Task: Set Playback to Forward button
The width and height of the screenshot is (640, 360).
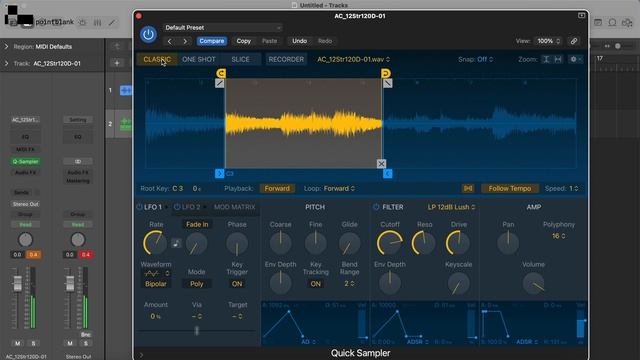Action: click(277, 188)
